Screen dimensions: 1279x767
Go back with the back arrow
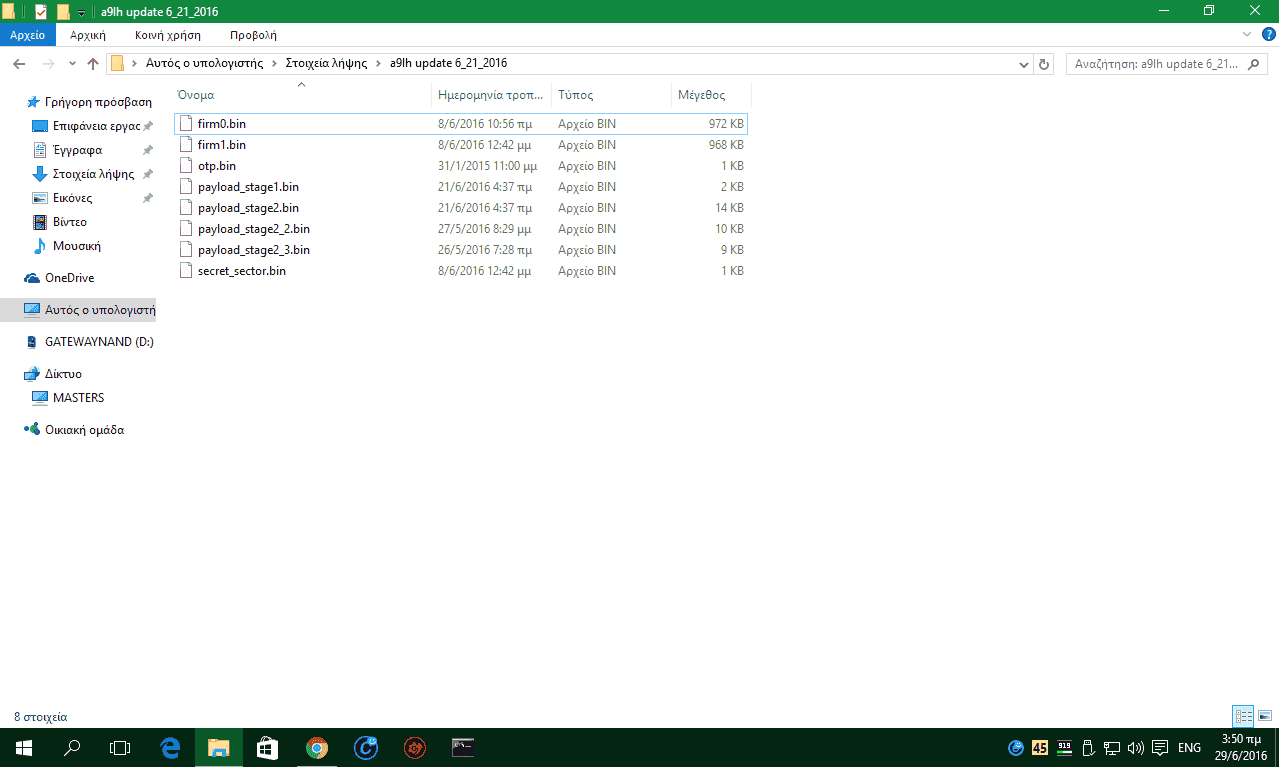click(x=19, y=64)
